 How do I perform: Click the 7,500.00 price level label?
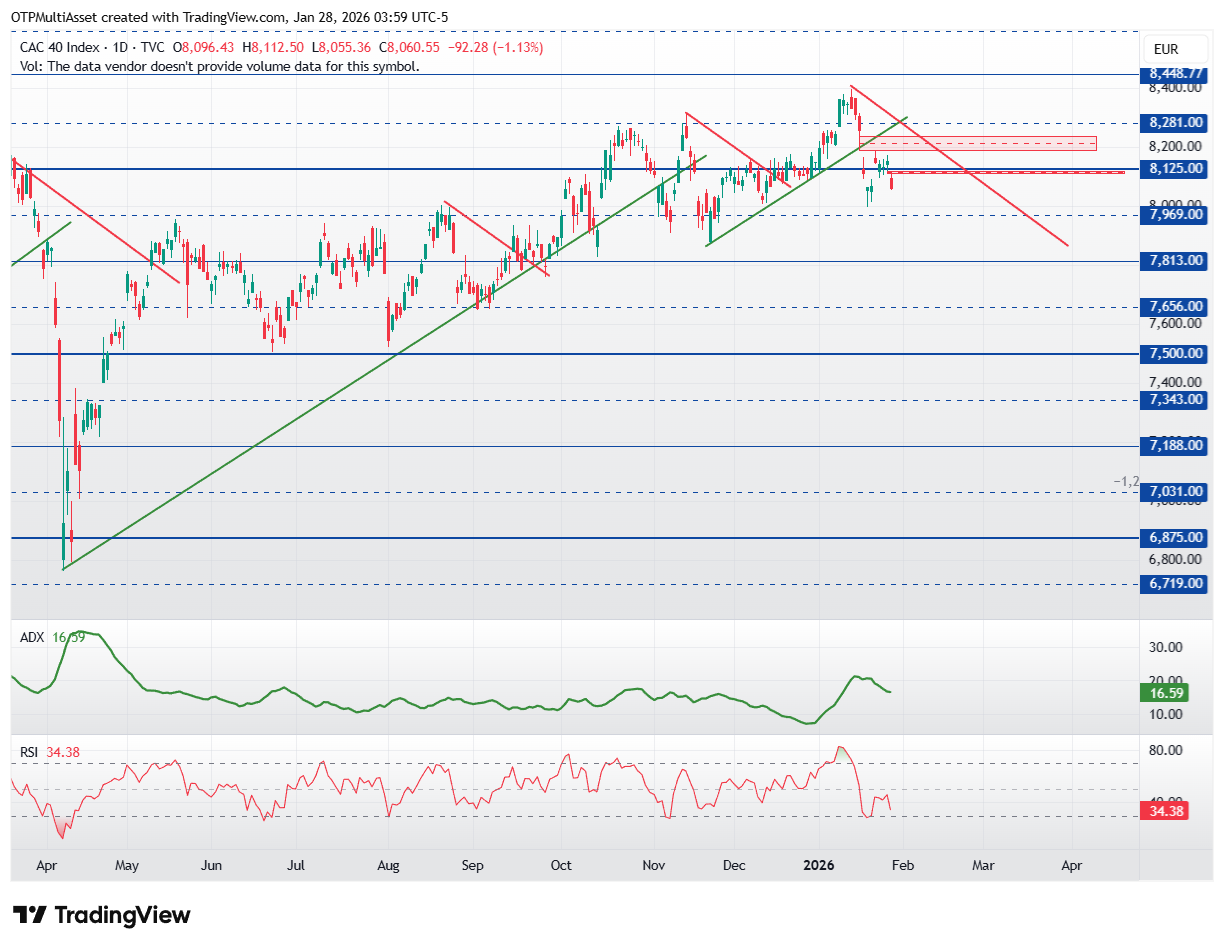1173,353
